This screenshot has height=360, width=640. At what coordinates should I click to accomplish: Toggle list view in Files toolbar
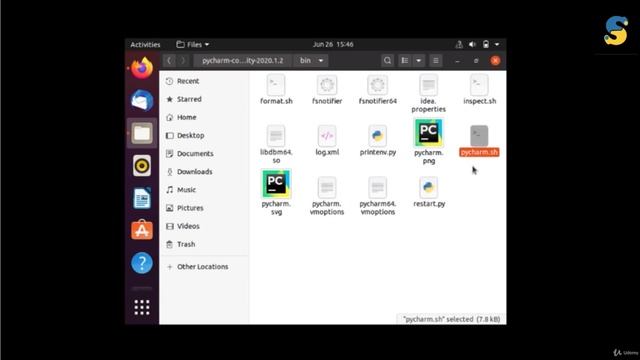tap(404, 60)
